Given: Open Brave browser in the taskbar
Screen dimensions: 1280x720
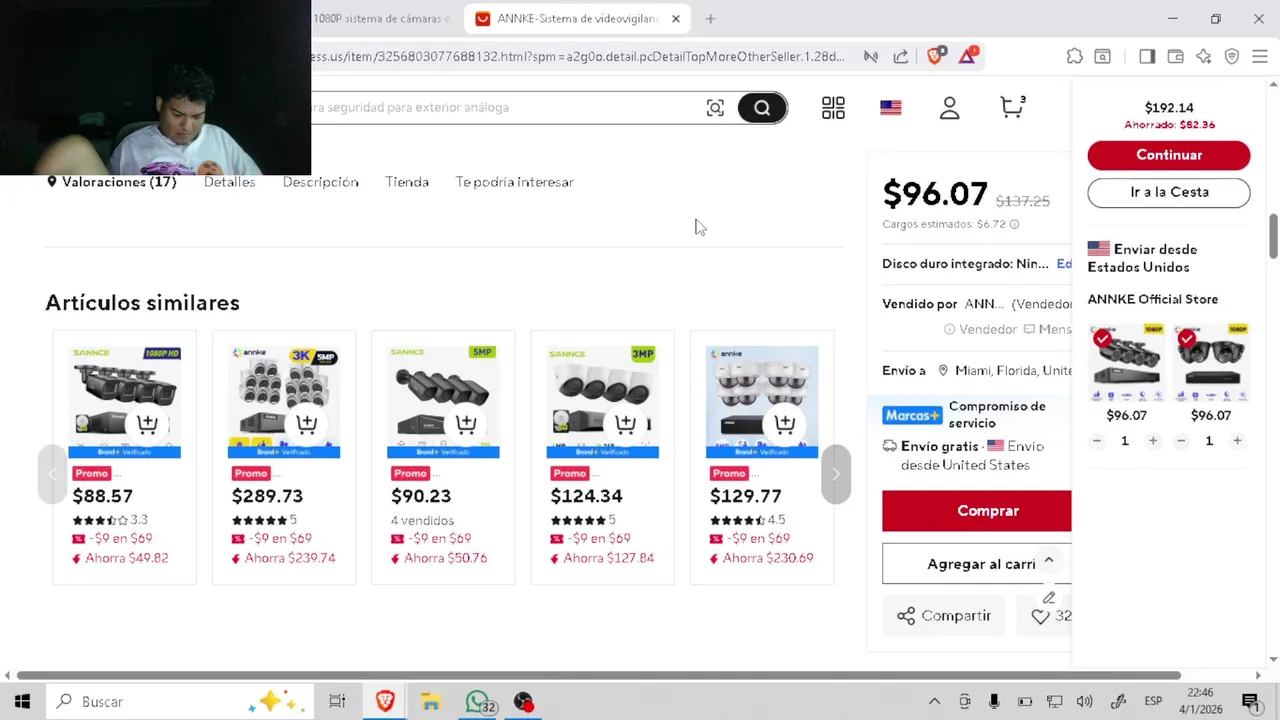Looking at the screenshot, I should [x=385, y=702].
